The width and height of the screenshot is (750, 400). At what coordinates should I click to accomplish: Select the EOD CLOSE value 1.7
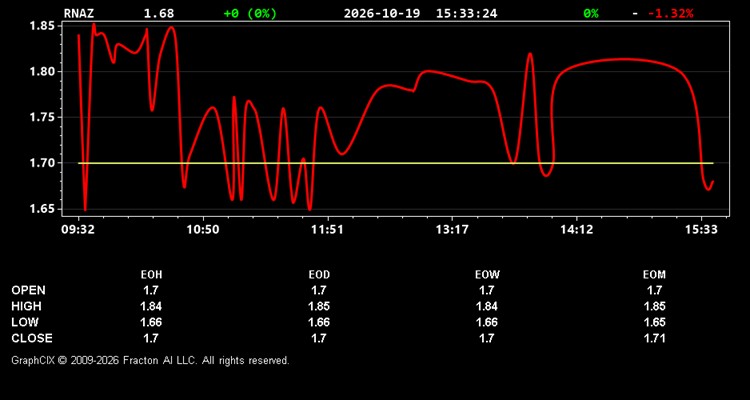tap(318, 338)
